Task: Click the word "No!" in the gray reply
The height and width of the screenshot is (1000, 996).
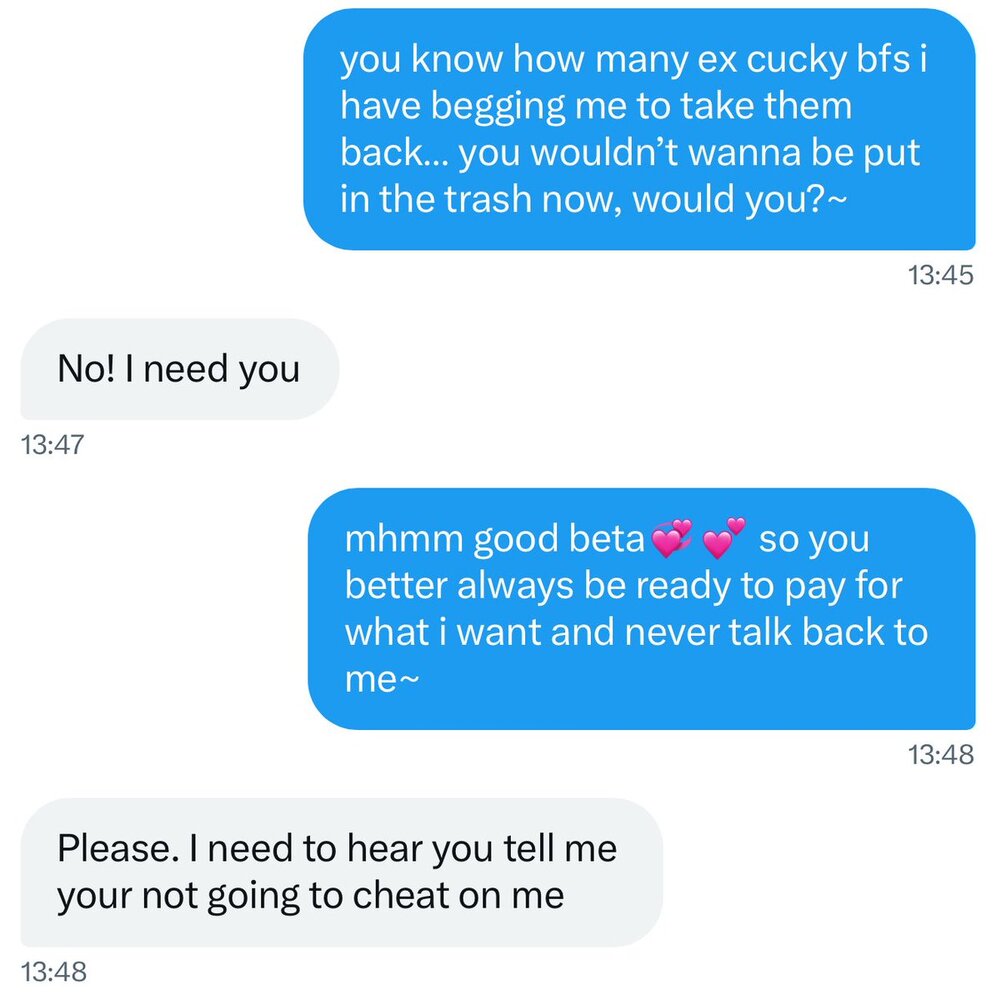Action: pyautogui.click(x=82, y=370)
